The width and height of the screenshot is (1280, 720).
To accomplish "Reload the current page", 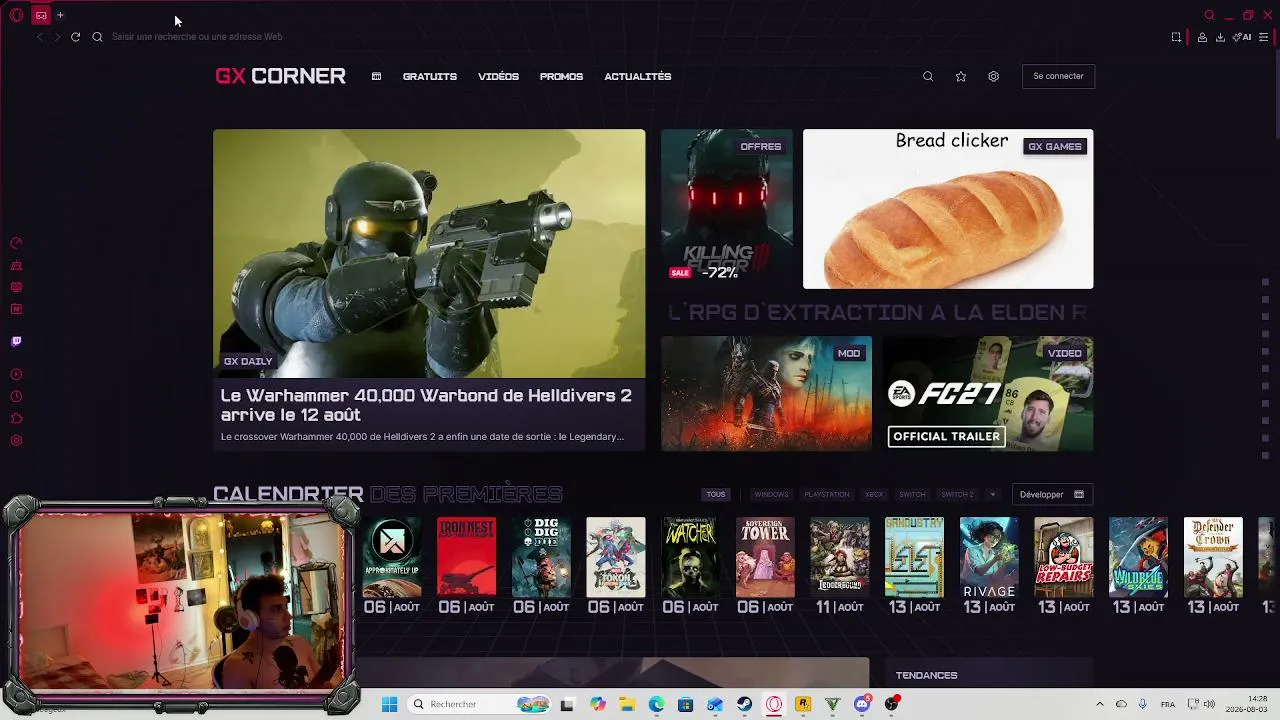I will 75,37.
